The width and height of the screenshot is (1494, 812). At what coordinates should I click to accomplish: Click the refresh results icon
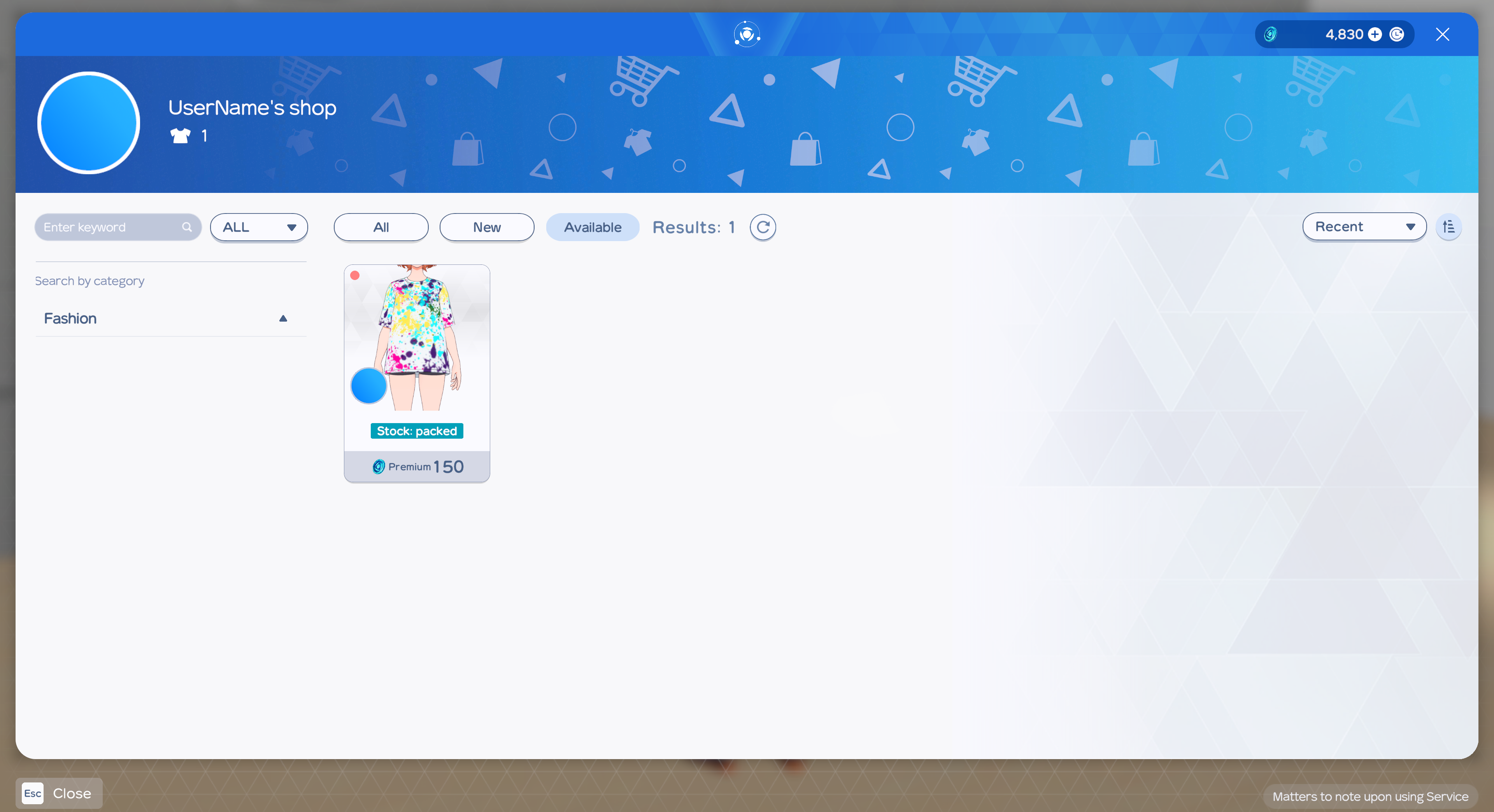(763, 227)
